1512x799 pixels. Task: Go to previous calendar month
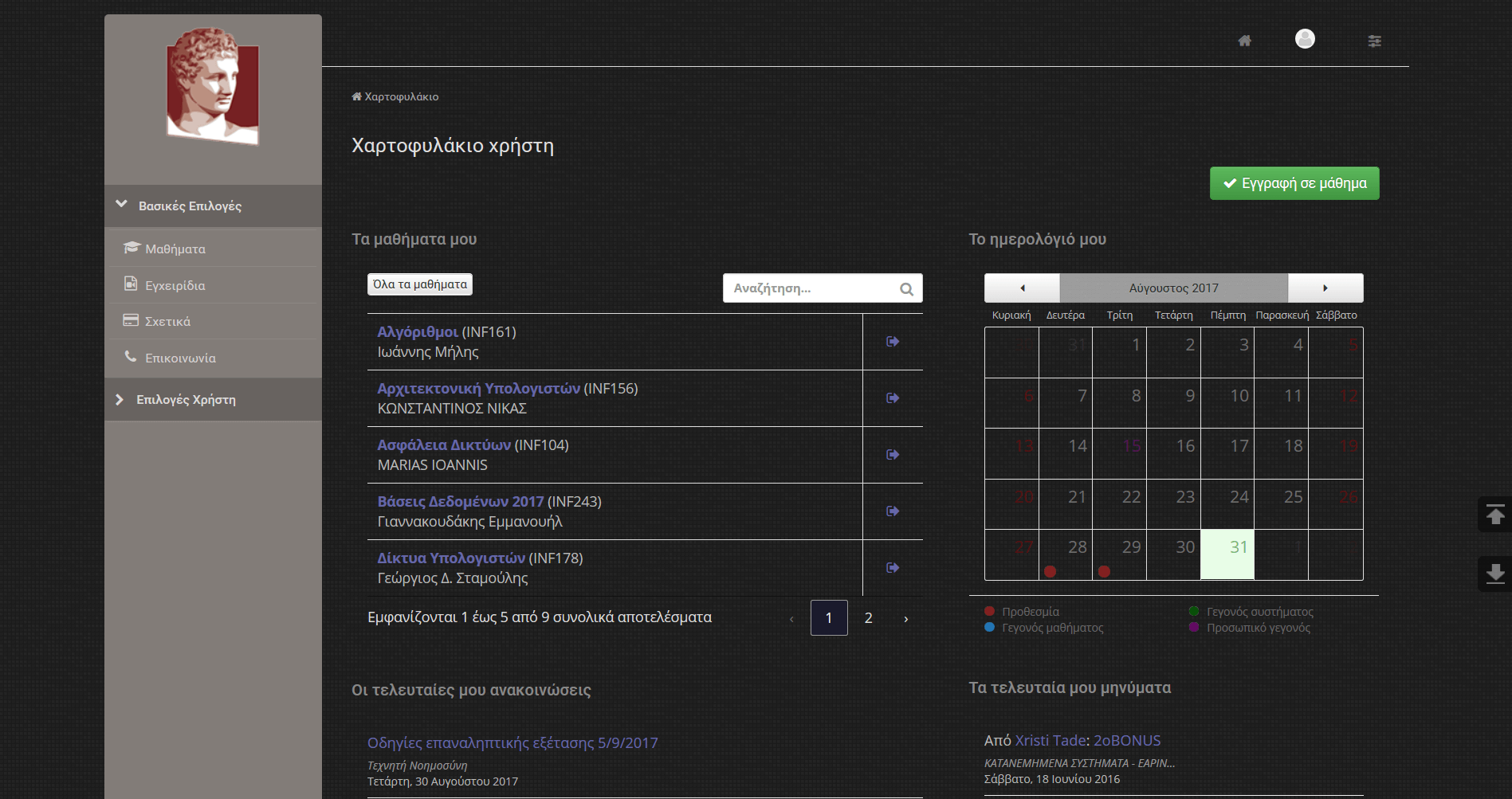1023,288
